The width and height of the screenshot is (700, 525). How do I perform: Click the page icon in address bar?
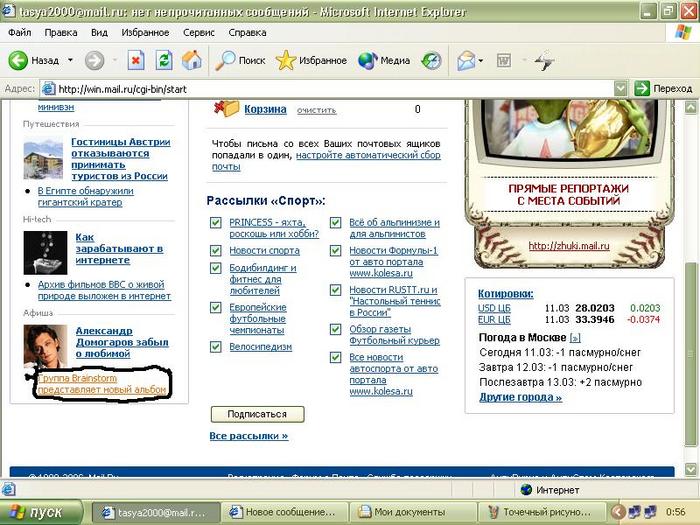pos(48,89)
